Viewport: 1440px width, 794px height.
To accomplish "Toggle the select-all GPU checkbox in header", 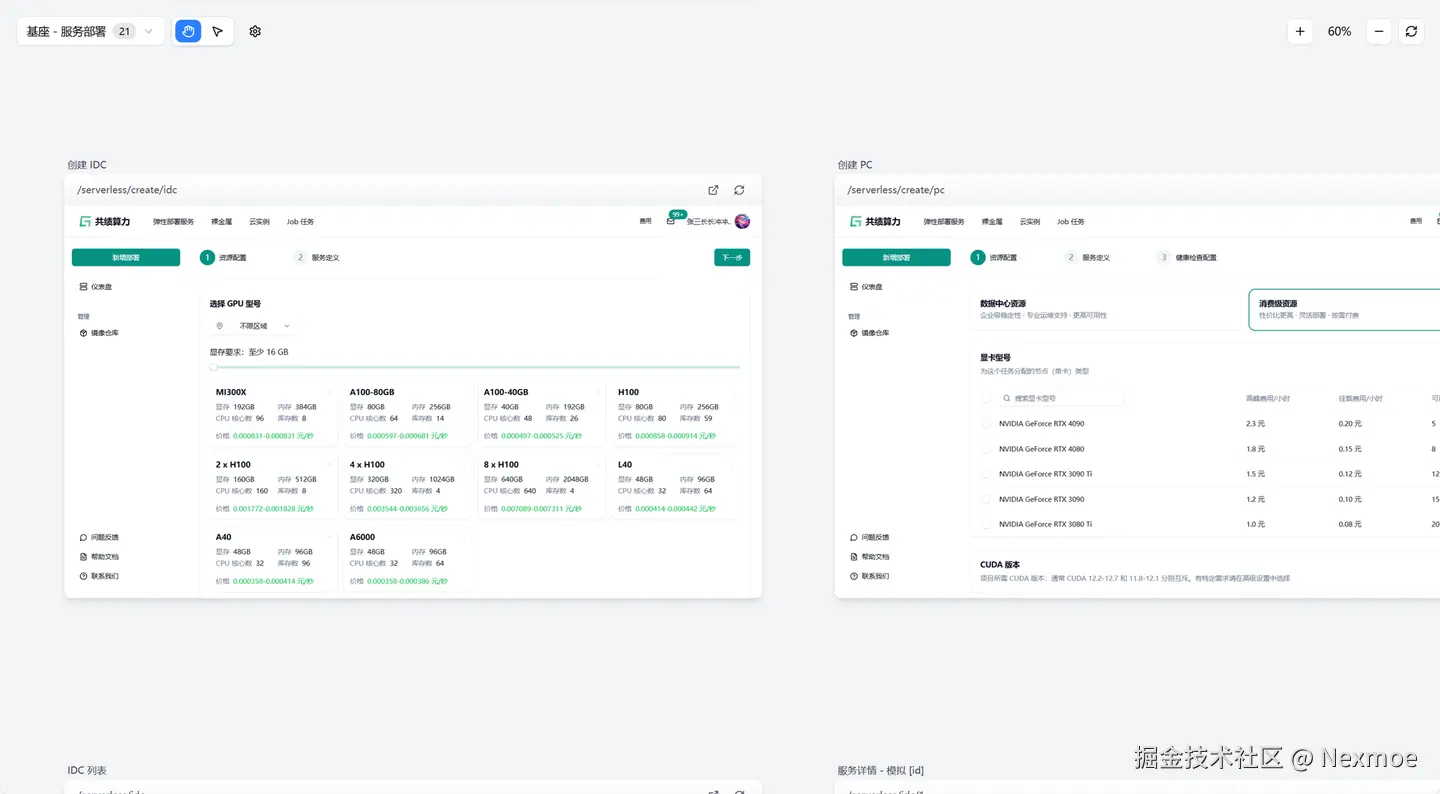I will [x=986, y=398].
